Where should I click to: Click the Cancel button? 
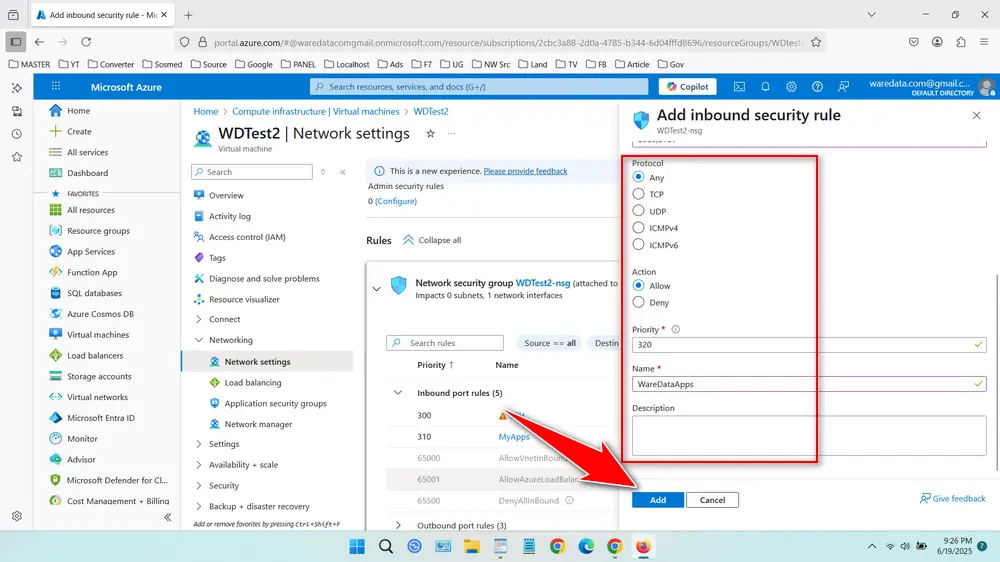(712, 500)
